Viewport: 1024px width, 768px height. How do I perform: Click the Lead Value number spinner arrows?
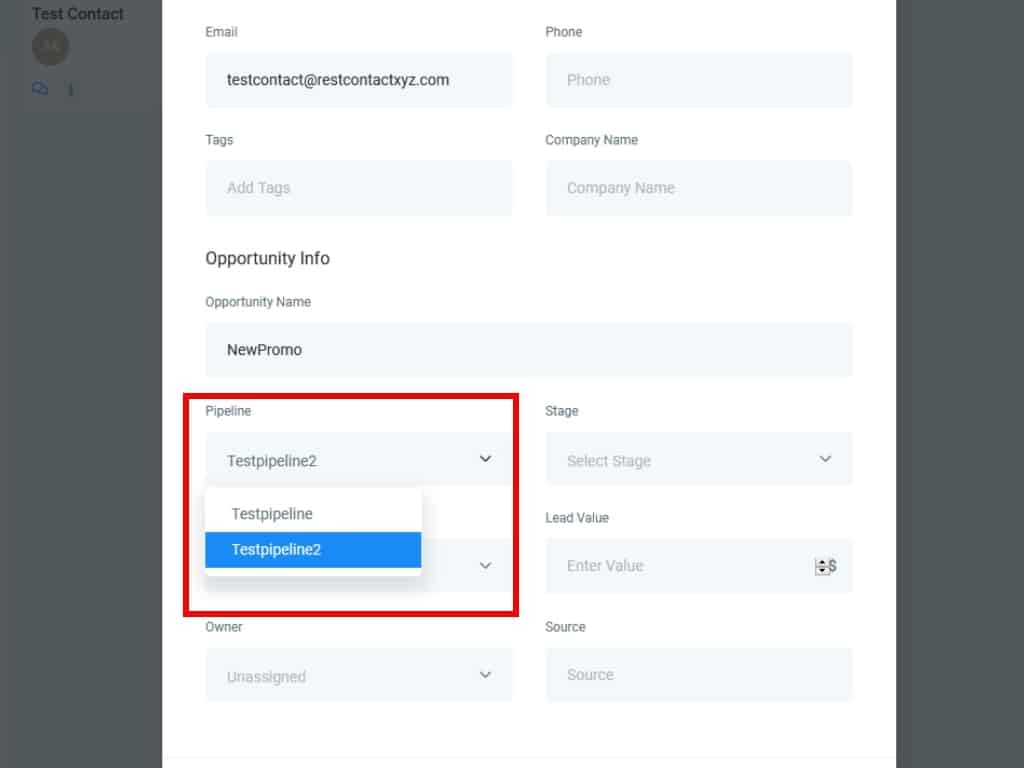pos(822,566)
